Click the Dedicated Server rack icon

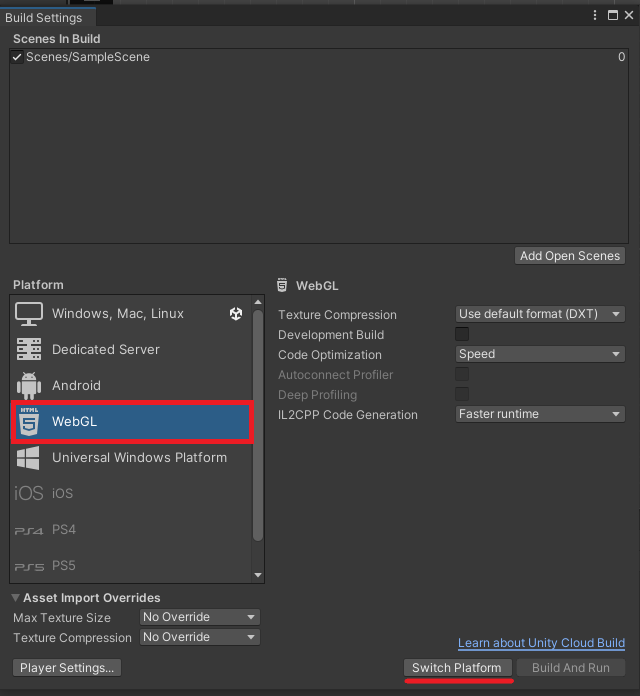[29, 349]
